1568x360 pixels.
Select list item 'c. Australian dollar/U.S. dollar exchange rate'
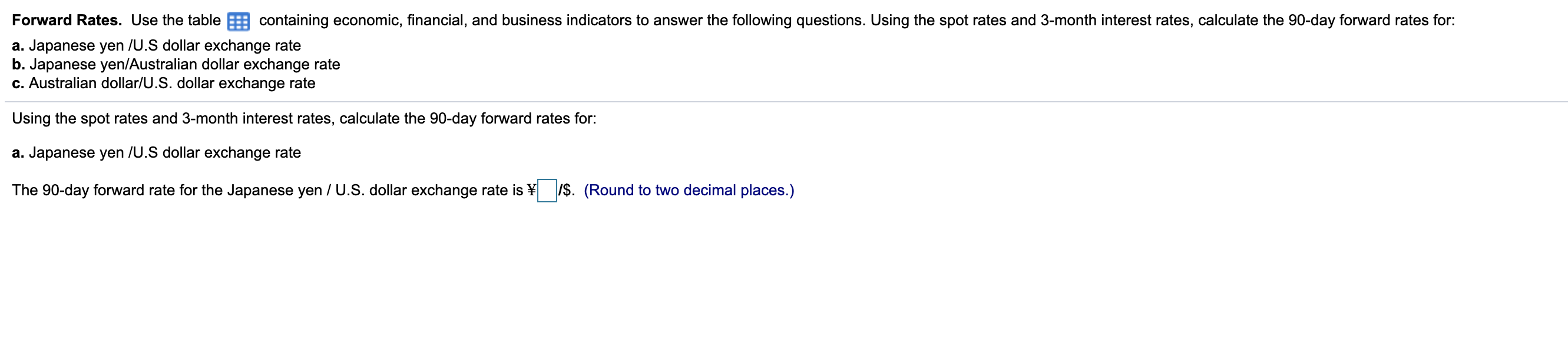(x=164, y=84)
